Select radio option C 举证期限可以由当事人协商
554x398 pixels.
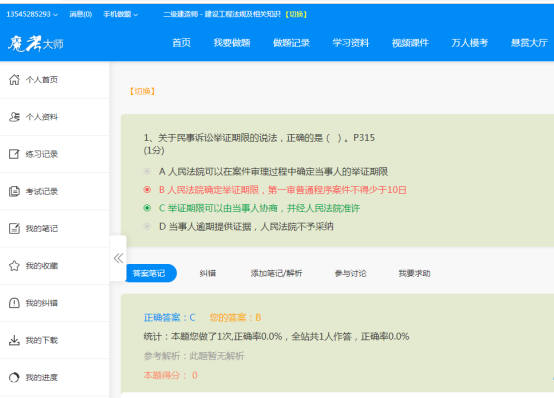(x=147, y=208)
